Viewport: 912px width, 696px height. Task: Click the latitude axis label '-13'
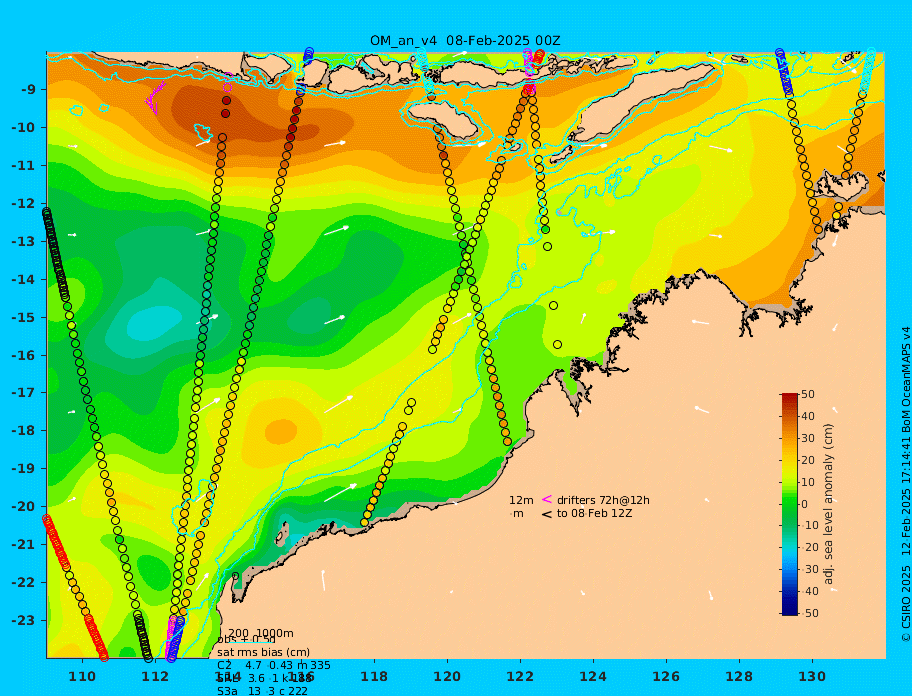click(24, 241)
